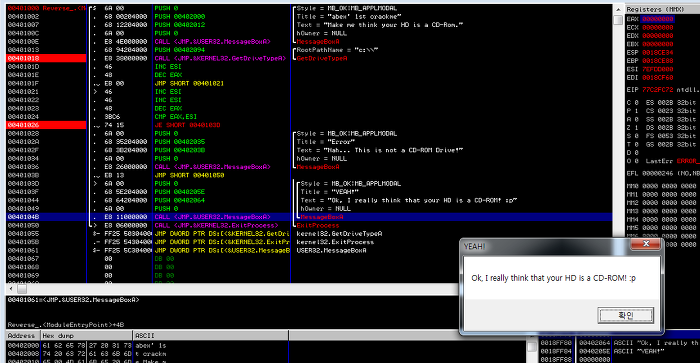Click the JE SHORT 0040103D instruction
700x363 pixels.
pos(188,125)
